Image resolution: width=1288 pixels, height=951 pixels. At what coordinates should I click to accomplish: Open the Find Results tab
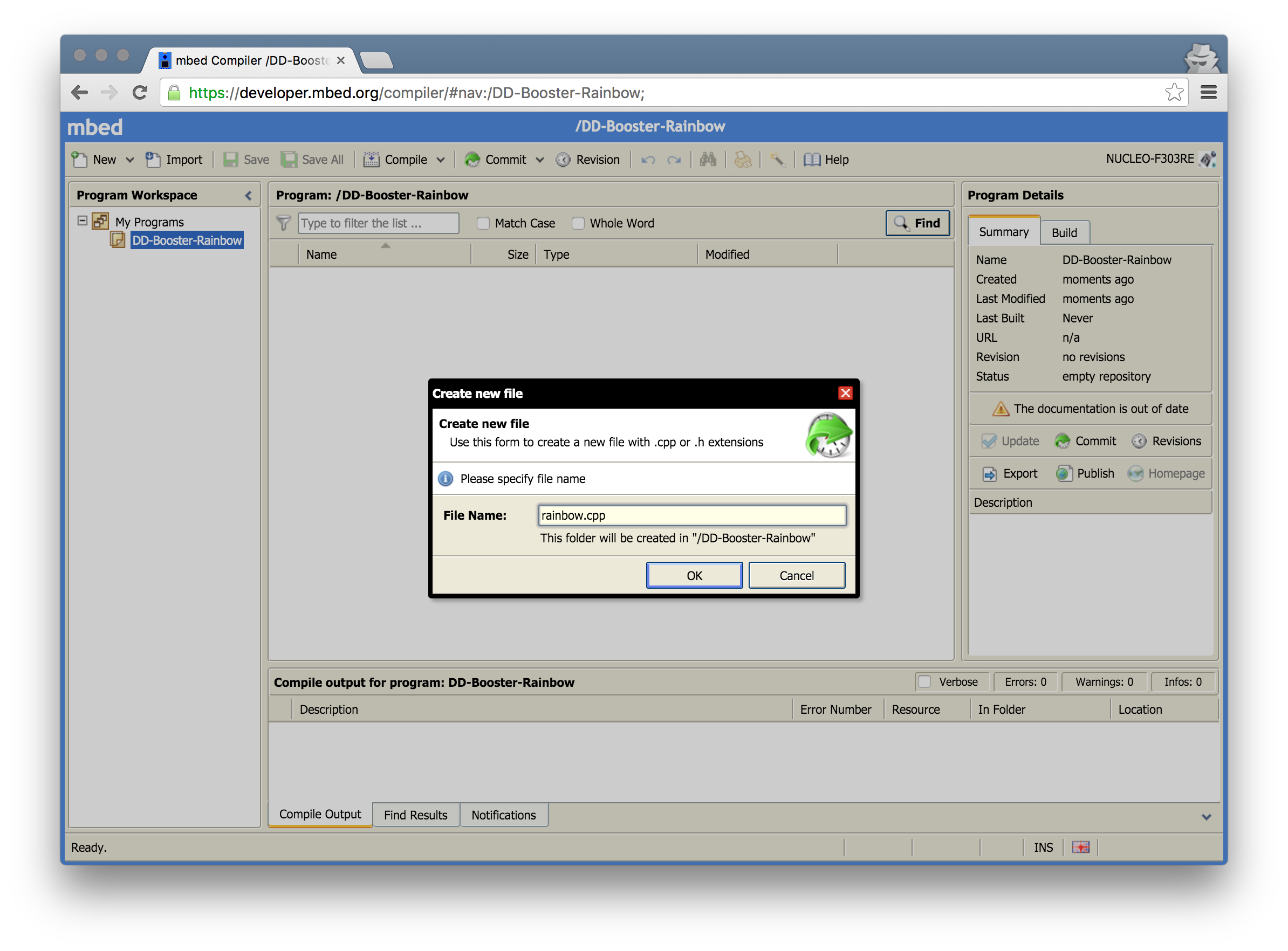pyautogui.click(x=416, y=815)
